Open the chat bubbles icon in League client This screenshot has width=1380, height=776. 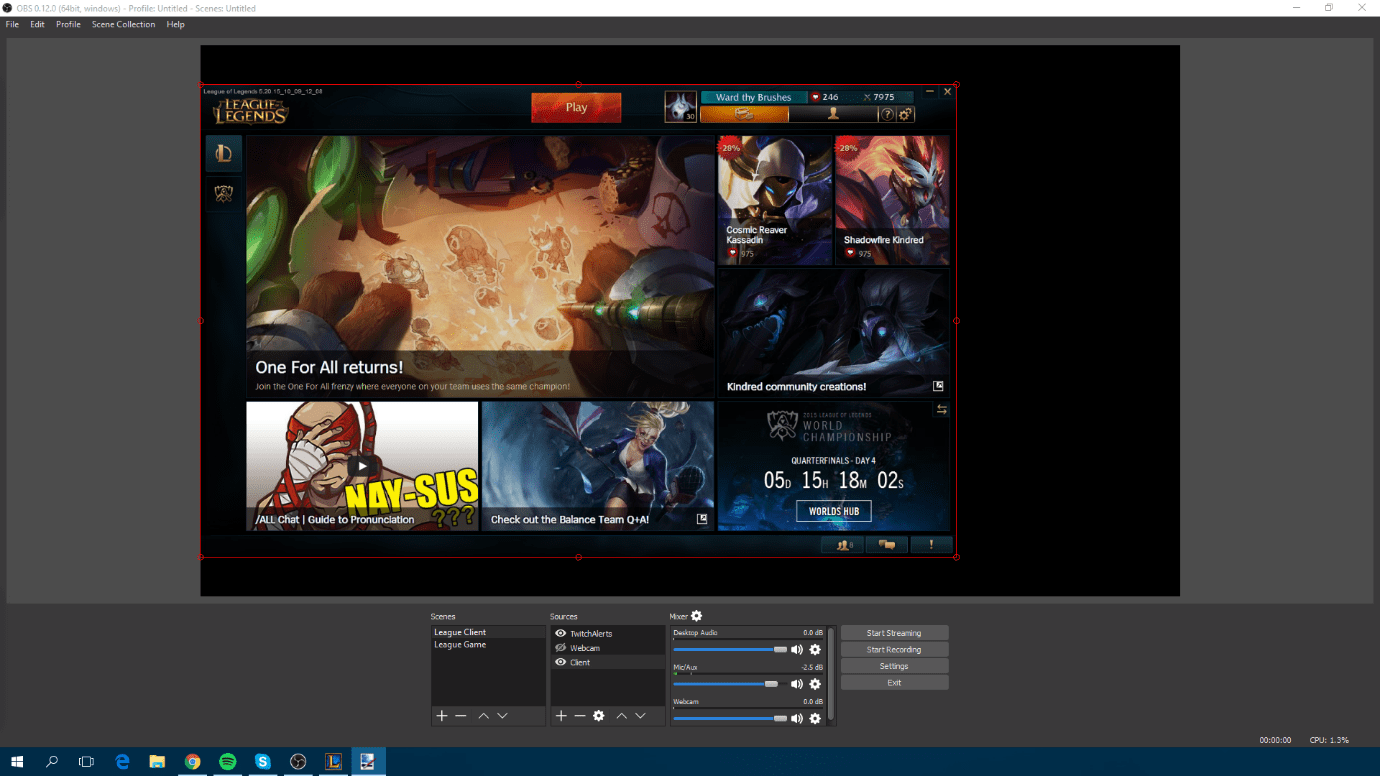[887, 545]
